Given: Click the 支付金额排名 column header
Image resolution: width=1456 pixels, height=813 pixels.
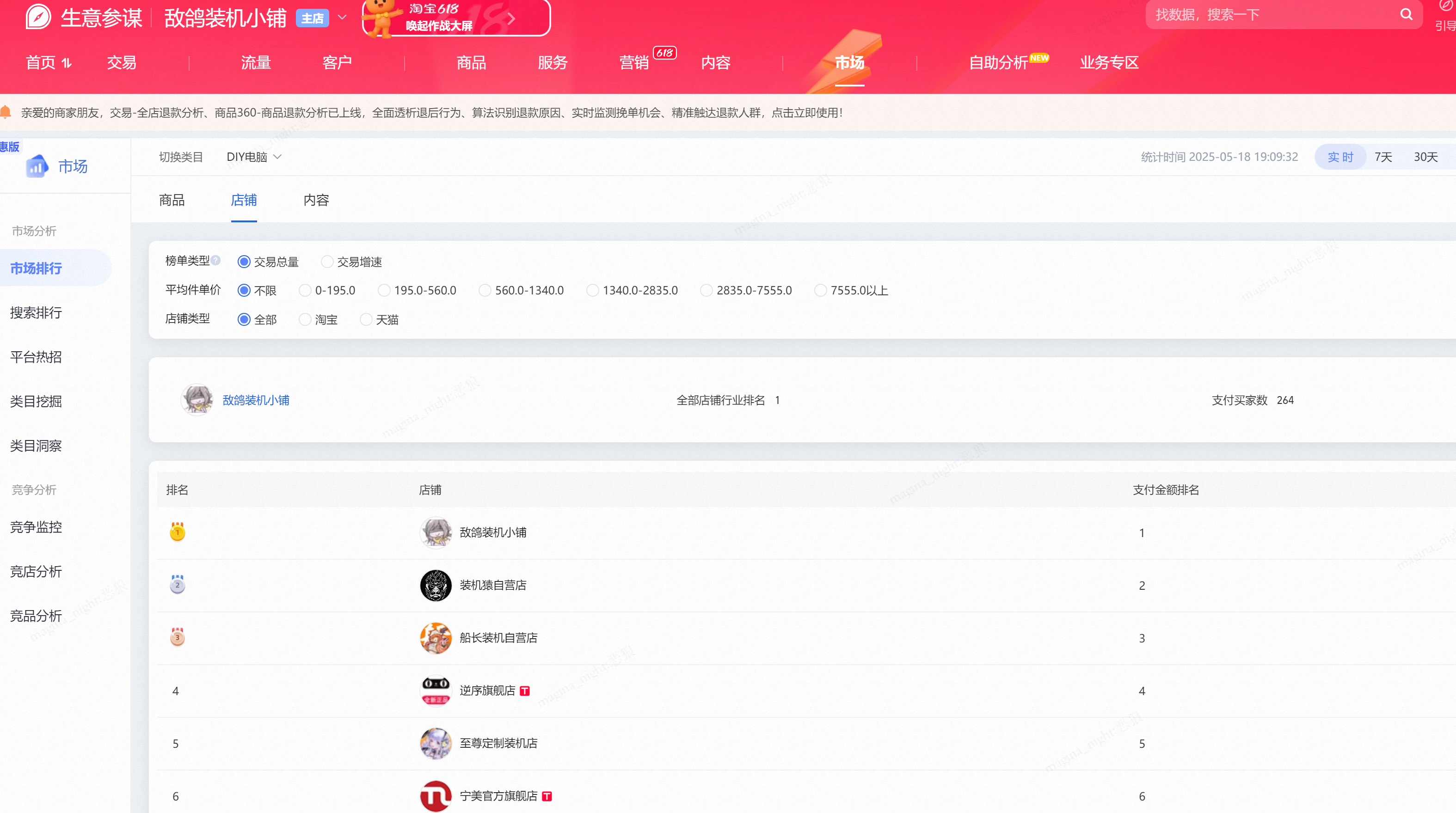Looking at the screenshot, I should [1166, 490].
